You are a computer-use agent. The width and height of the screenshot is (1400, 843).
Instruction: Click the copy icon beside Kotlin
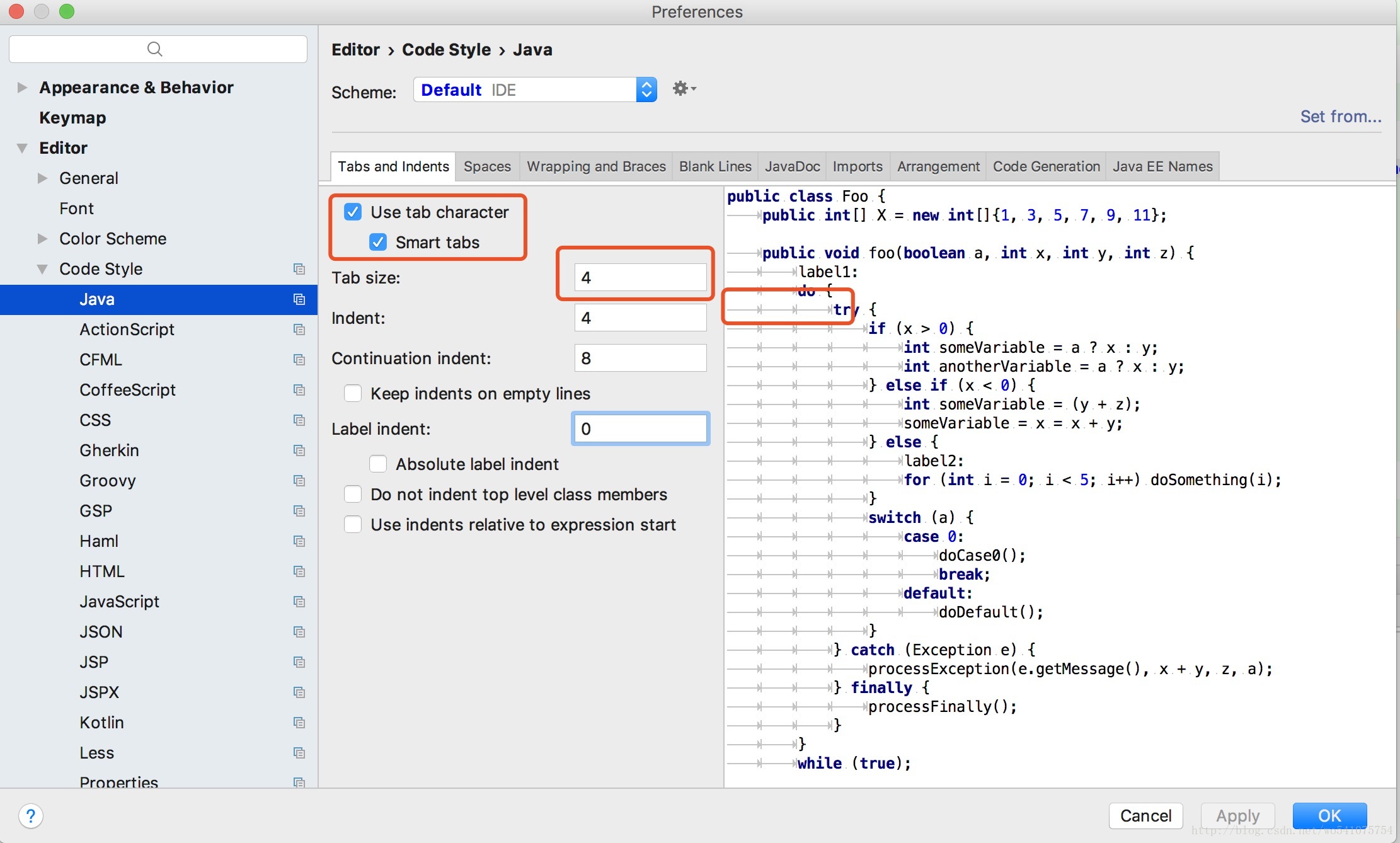point(299,723)
